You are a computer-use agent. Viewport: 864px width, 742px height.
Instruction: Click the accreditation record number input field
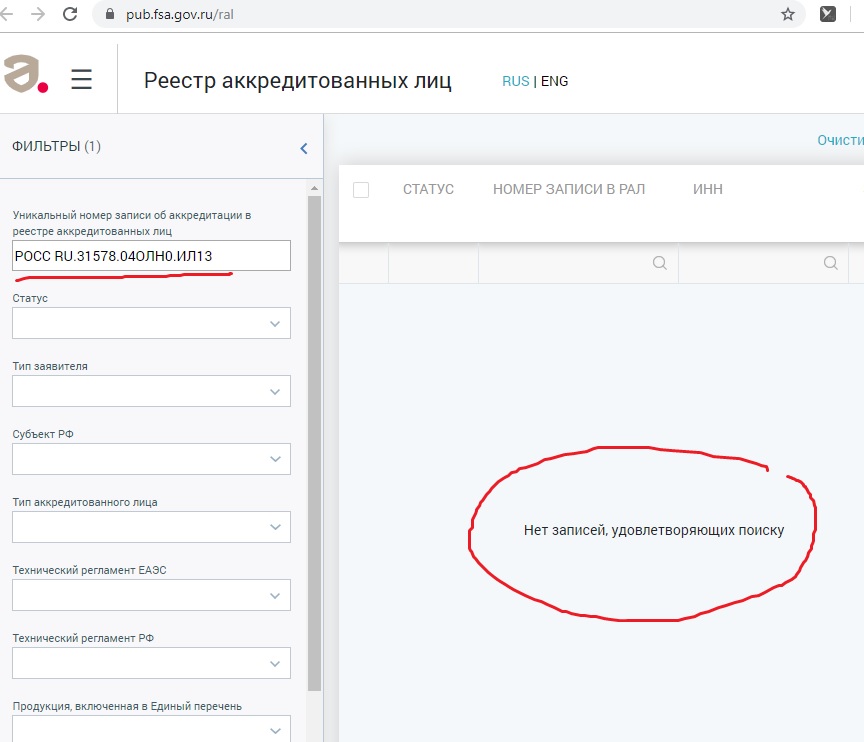(152, 256)
